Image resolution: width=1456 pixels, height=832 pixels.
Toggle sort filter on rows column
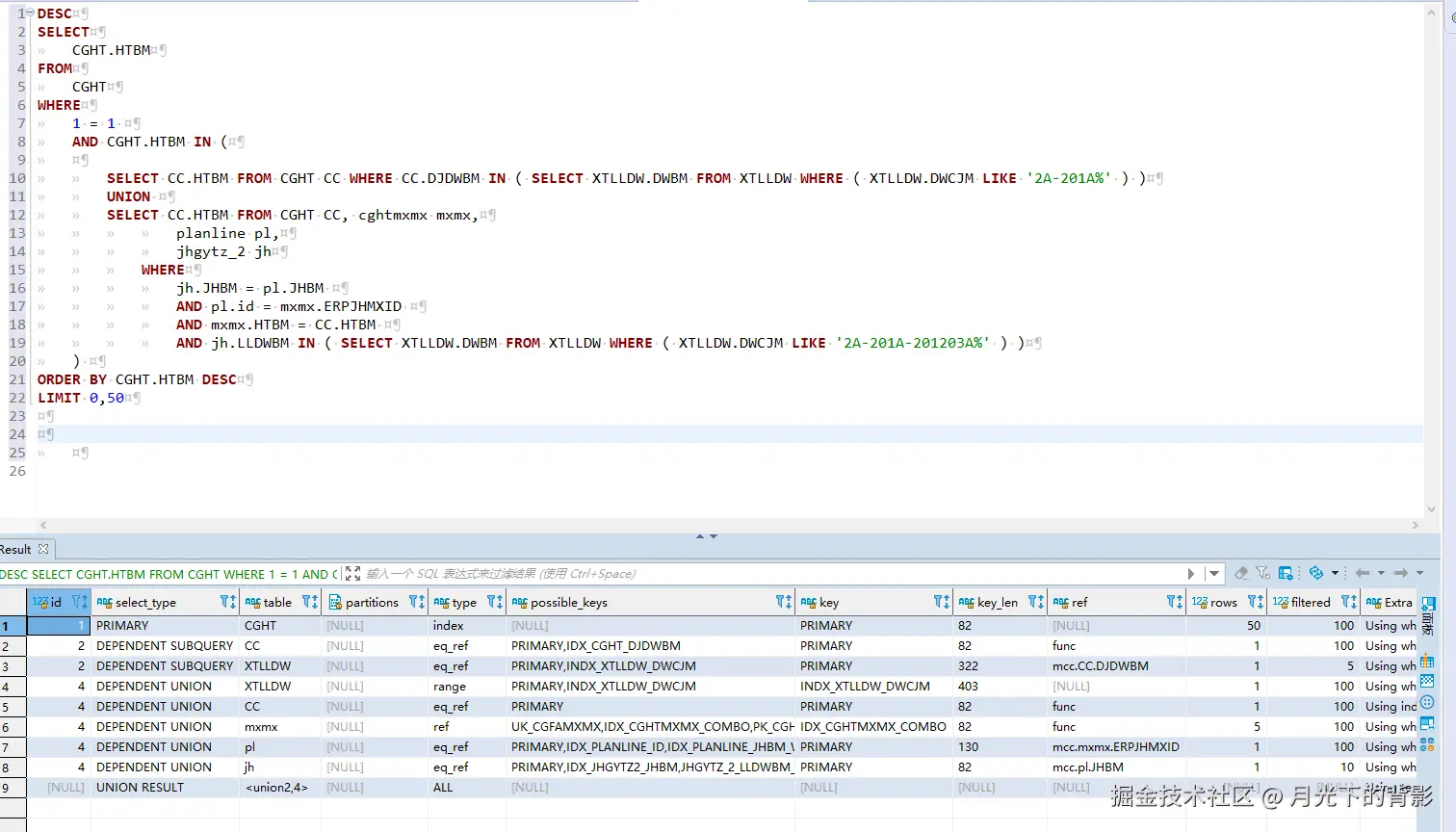coord(1255,602)
